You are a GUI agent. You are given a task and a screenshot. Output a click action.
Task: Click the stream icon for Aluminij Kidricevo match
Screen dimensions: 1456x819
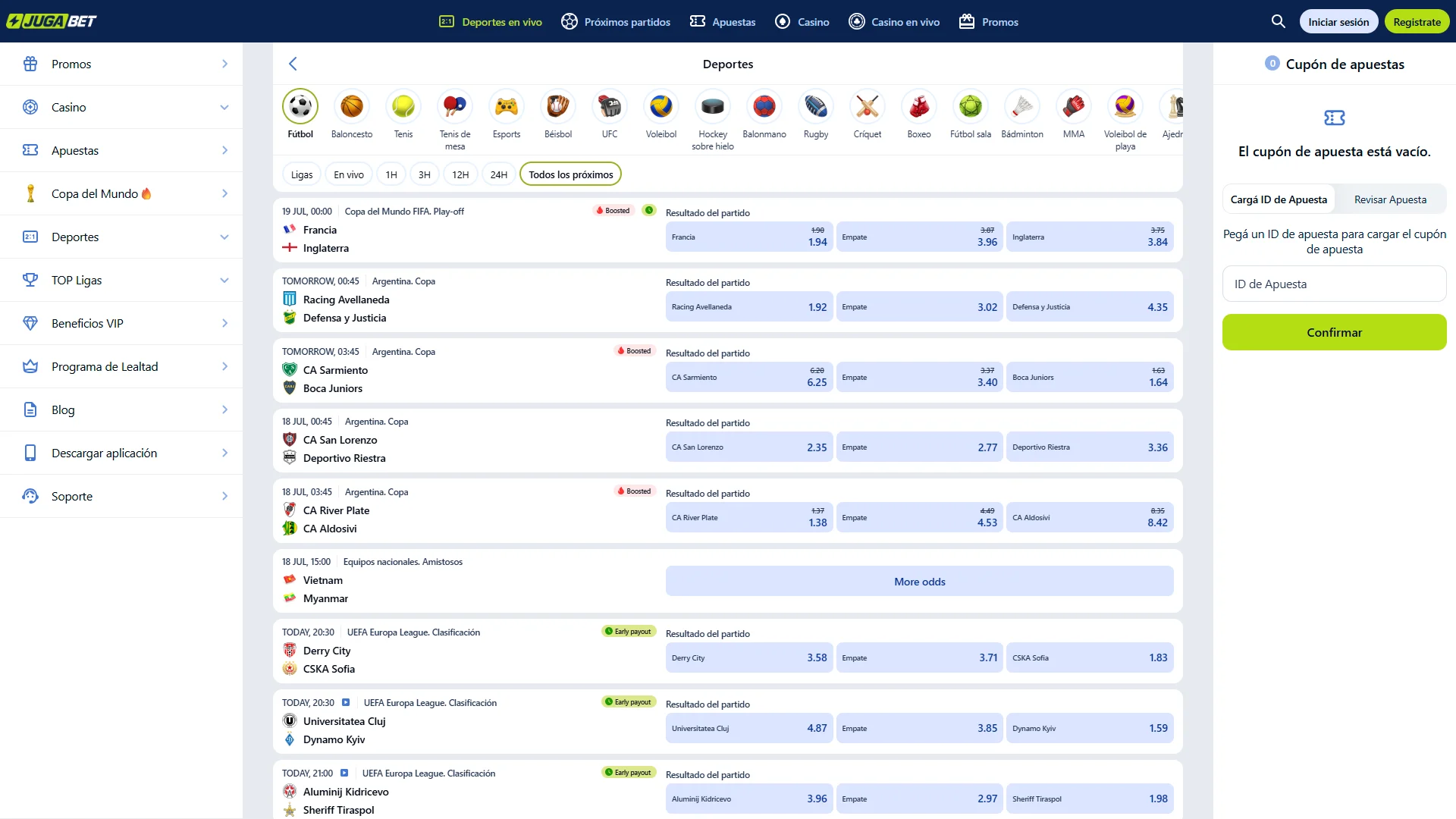click(x=344, y=773)
